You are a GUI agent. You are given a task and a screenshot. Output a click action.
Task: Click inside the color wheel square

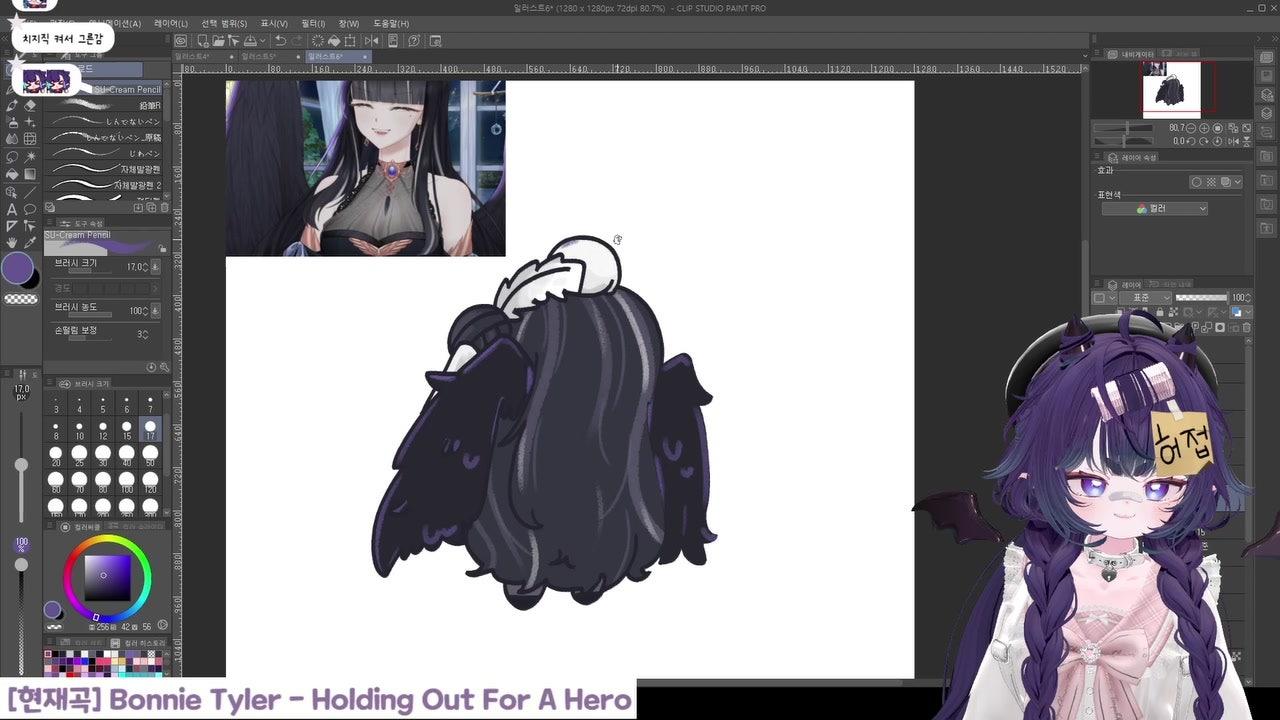pos(107,577)
